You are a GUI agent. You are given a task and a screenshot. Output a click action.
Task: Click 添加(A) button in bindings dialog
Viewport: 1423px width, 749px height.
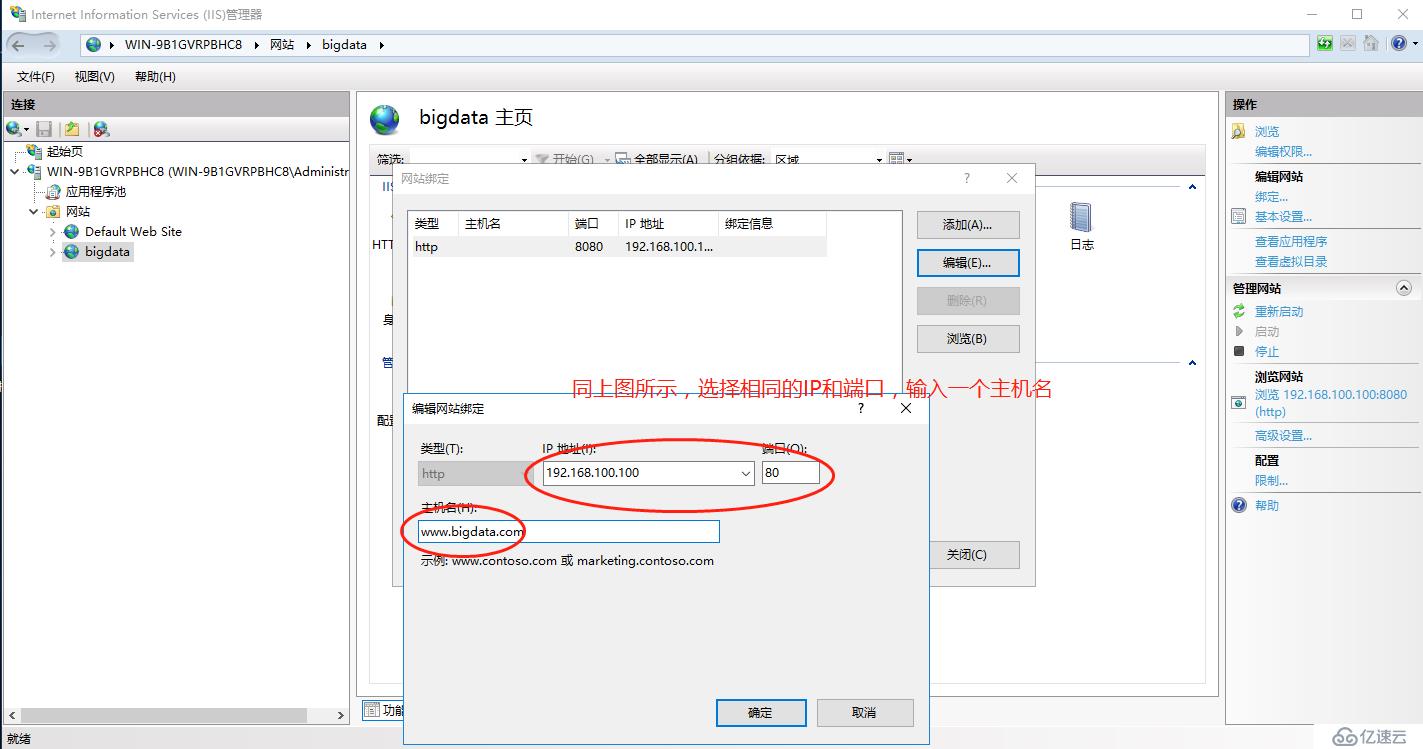(967, 225)
